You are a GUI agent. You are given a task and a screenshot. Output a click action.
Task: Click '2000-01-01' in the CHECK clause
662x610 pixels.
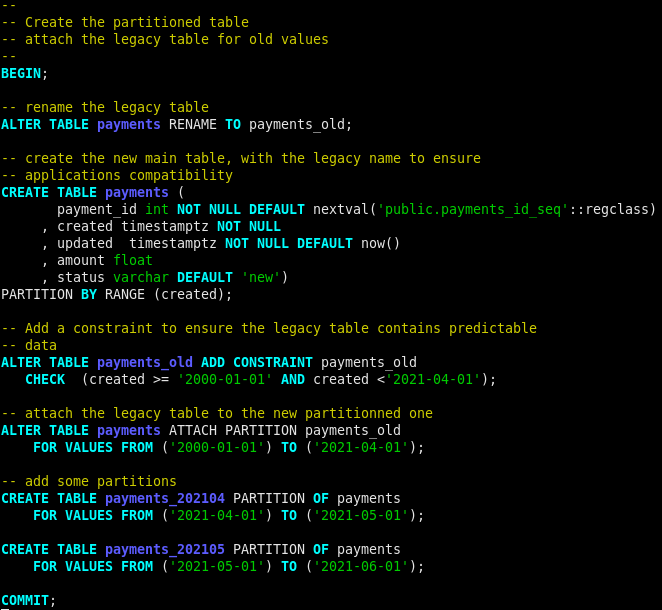(225, 380)
